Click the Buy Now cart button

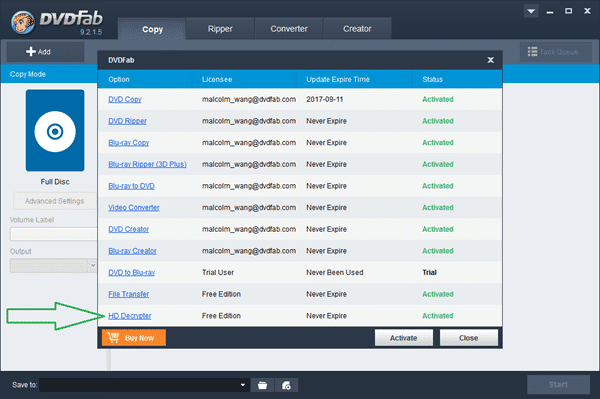click(x=134, y=338)
